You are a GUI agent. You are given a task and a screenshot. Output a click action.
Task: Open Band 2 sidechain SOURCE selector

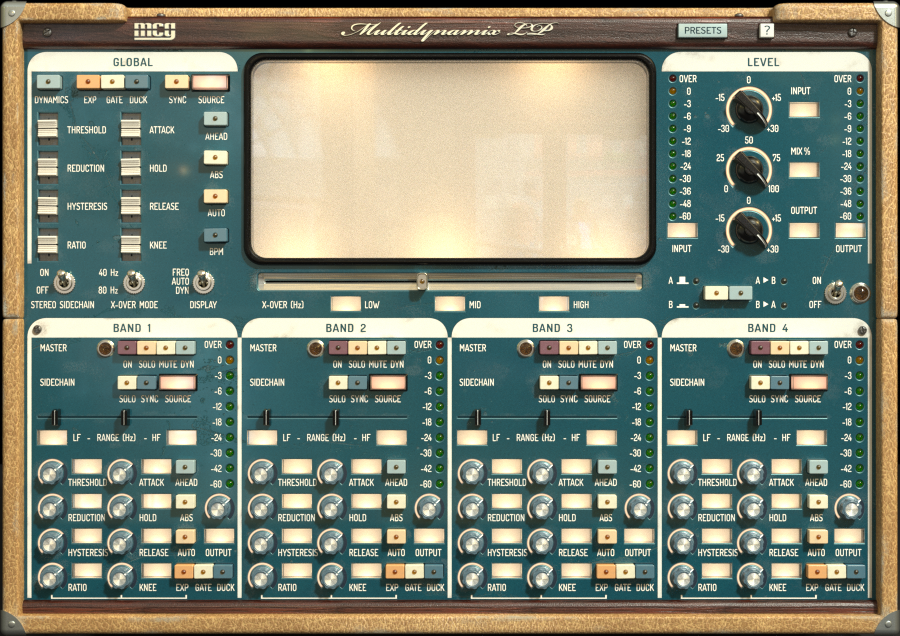point(387,382)
